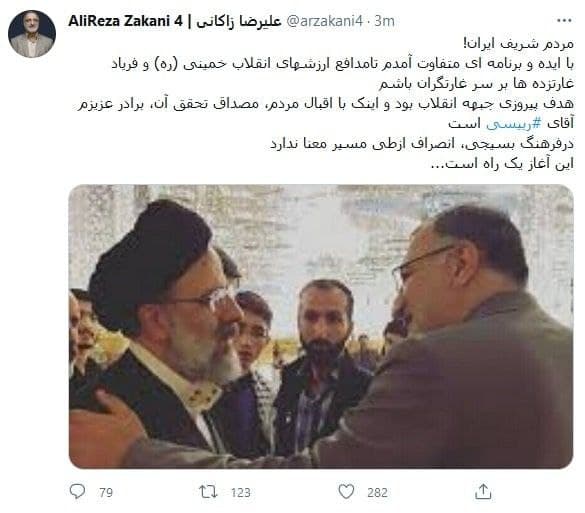Open the @arzakani4 handle link

pos(324,21)
